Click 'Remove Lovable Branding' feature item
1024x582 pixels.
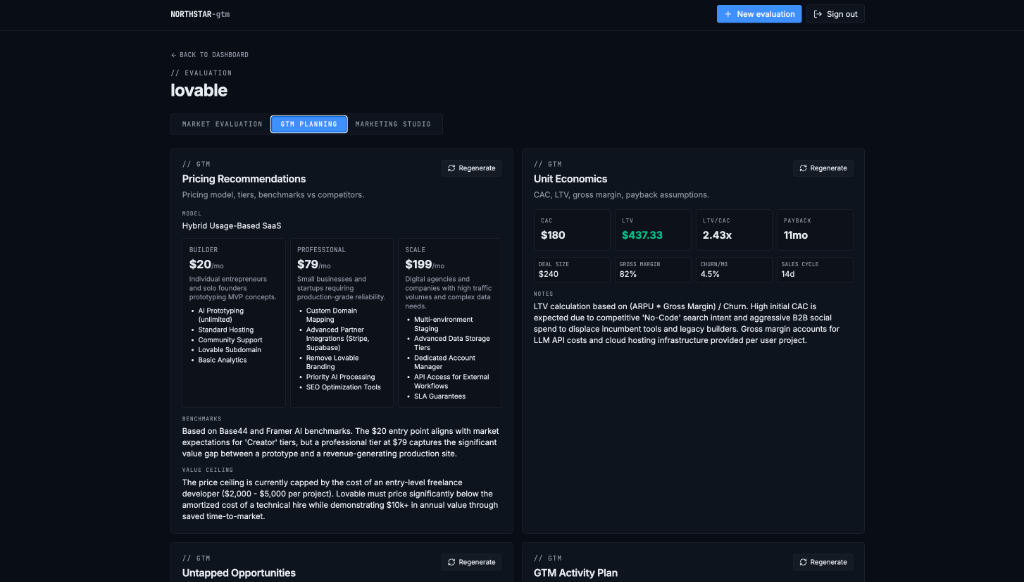[x=332, y=363]
